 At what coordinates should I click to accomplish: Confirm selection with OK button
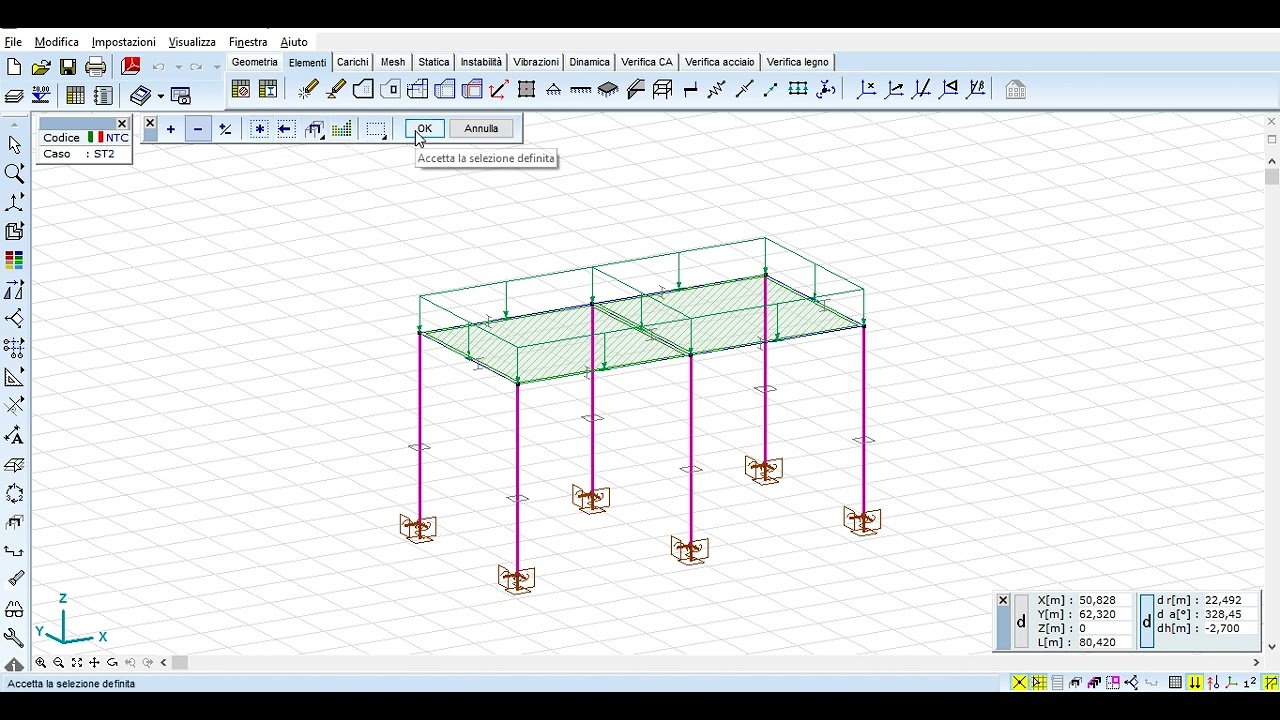(x=424, y=128)
